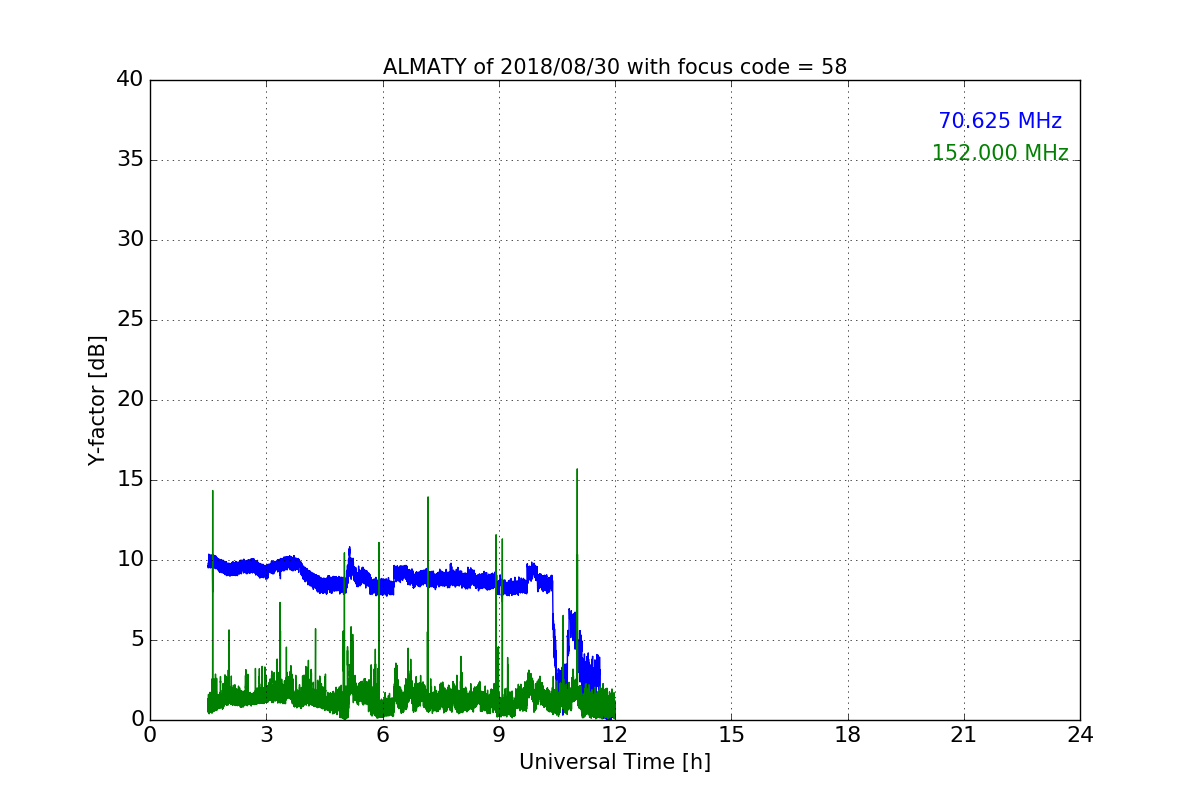1200x800 pixels.
Task: Click x-axis tick label 12
Action: pos(615,735)
